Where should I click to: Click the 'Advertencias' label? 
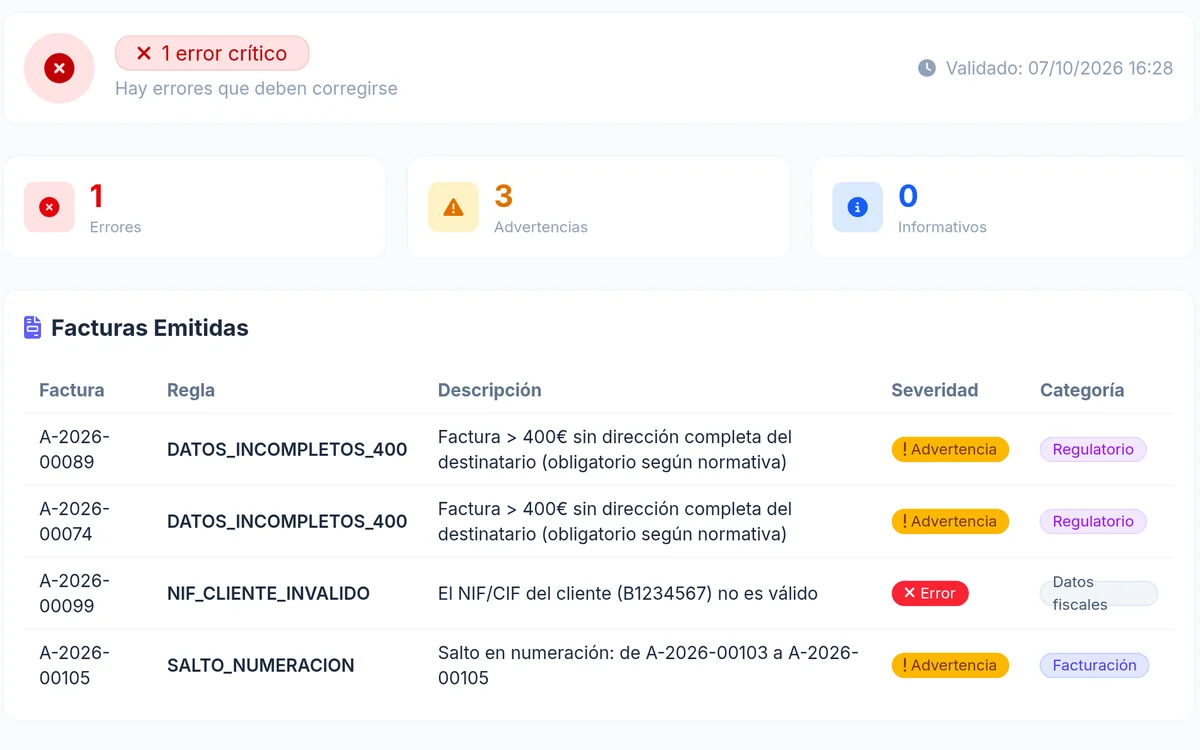541,227
